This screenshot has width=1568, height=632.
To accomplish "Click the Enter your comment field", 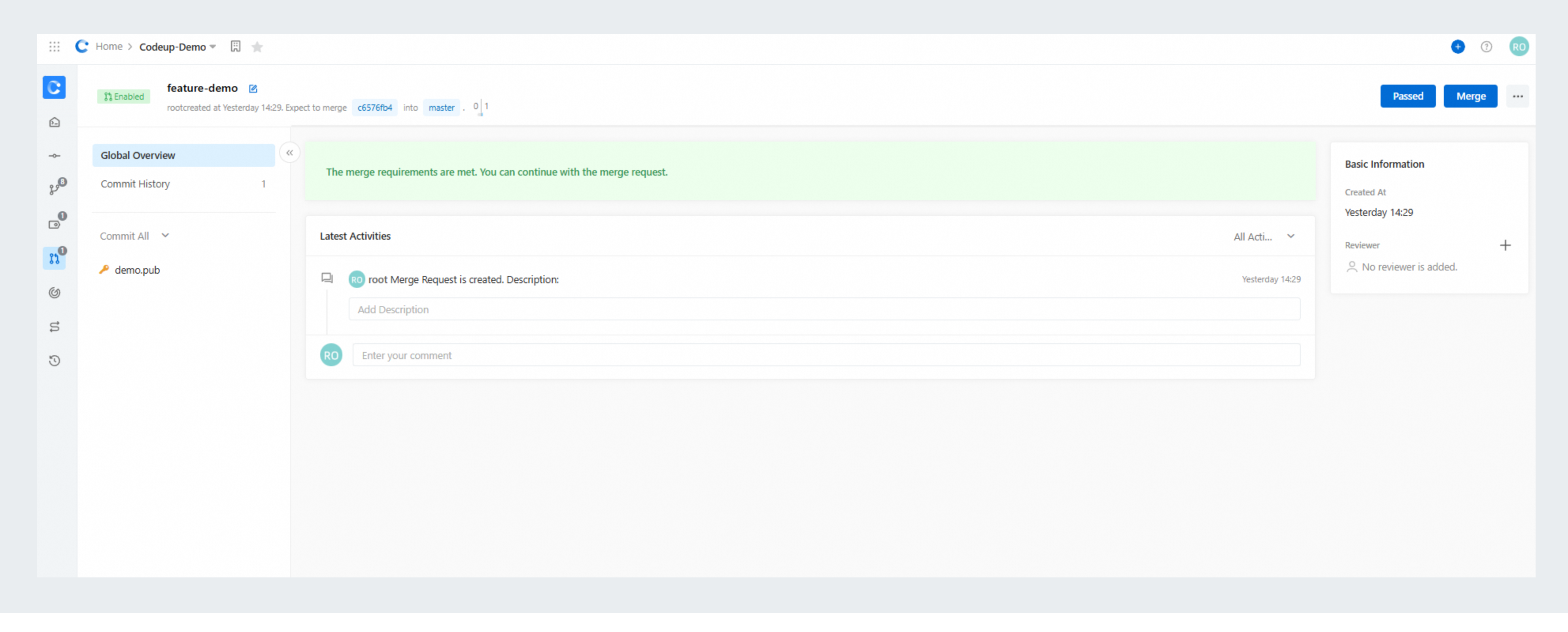I will click(826, 355).
